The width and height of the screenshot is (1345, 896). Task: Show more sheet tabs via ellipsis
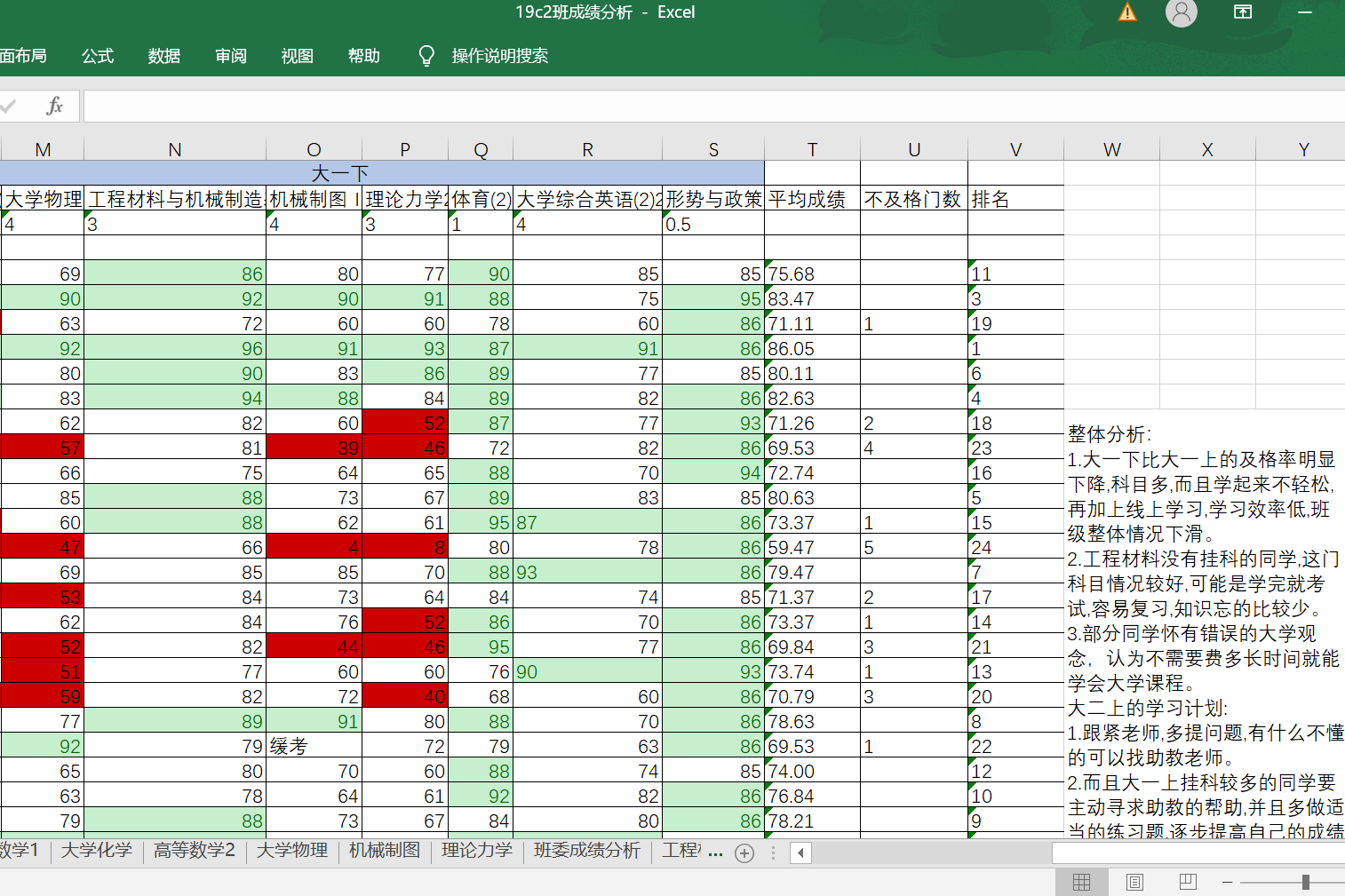[715, 852]
